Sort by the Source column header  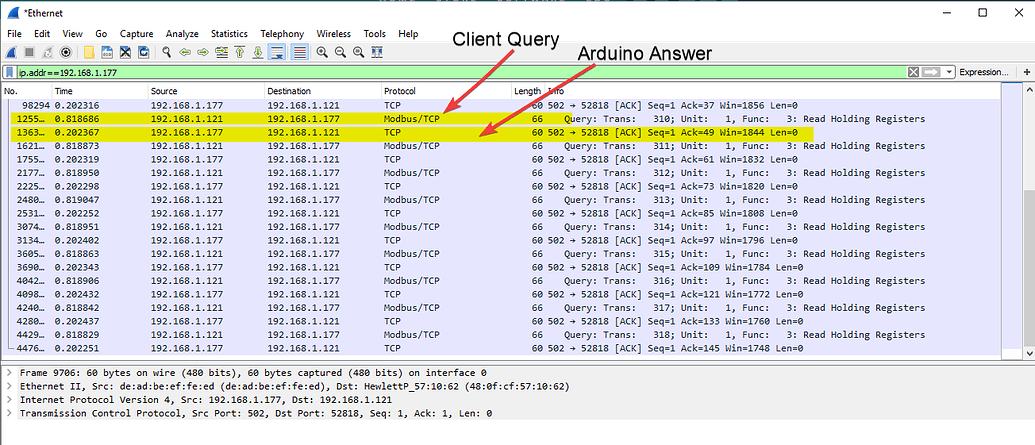(206, 91)
